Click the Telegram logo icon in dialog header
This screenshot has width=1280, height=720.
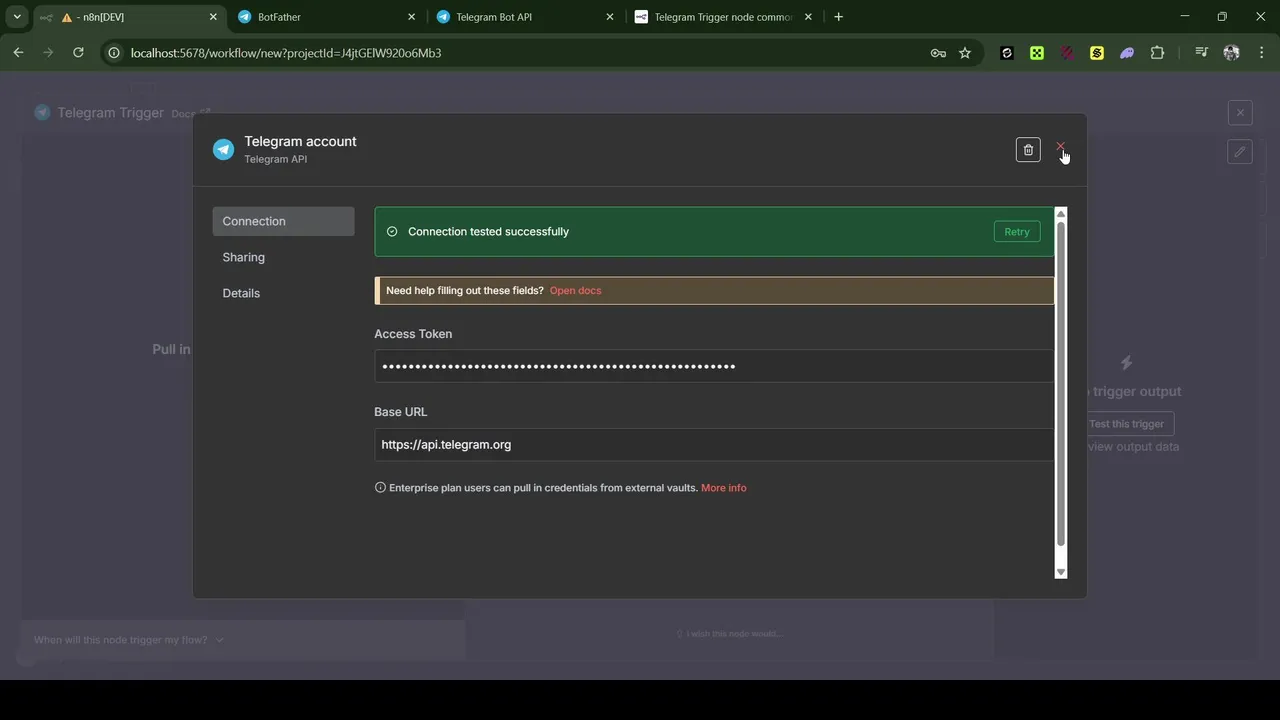point(223,150)
